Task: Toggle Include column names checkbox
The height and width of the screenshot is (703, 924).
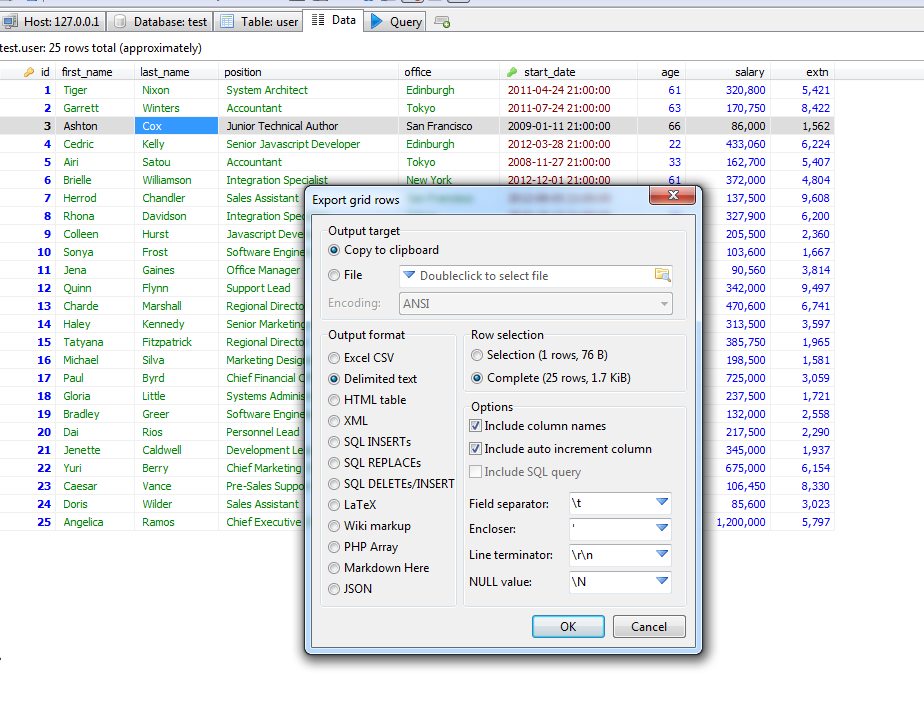Action: point(476,425)
